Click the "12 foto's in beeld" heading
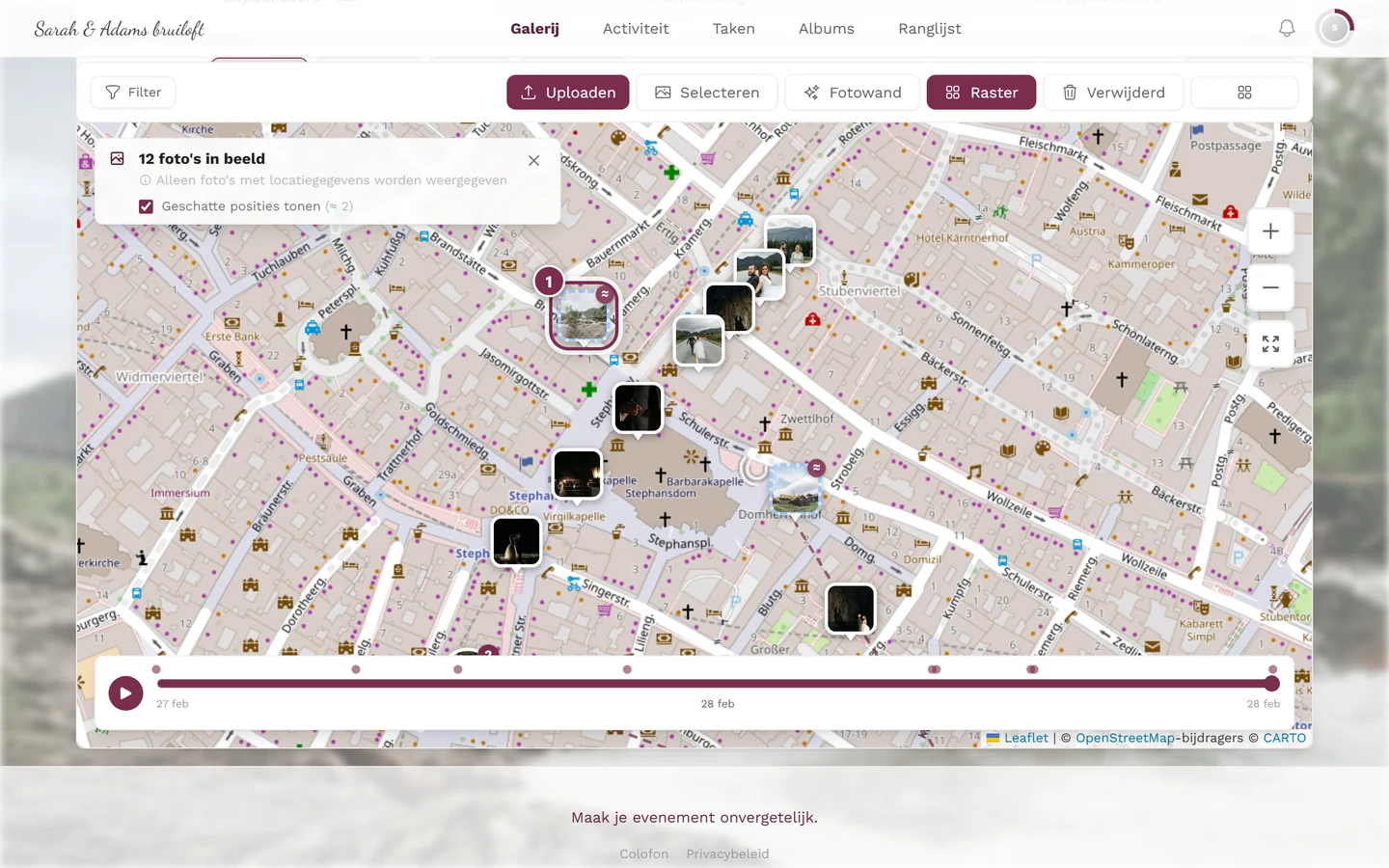Image resolution: width=1389 pixels, height=868 pixels. [x=202, y=158]
